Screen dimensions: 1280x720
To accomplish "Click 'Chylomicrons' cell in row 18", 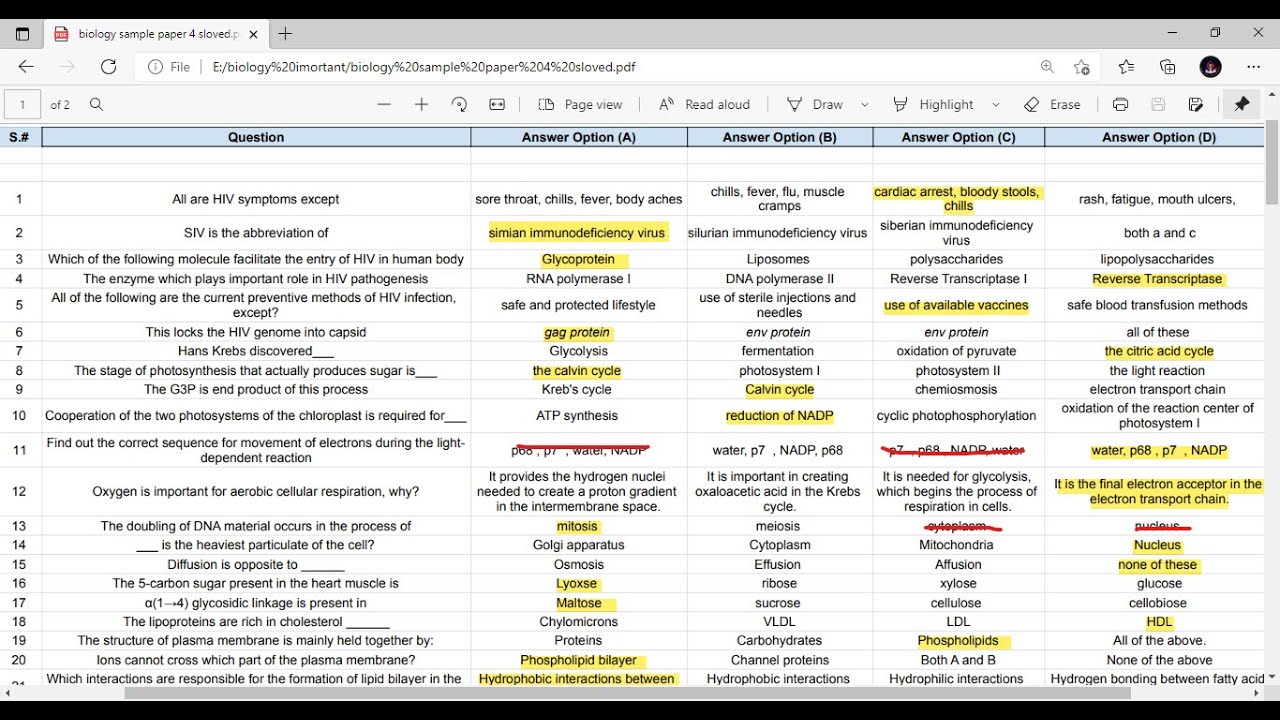I will [579, 622].
